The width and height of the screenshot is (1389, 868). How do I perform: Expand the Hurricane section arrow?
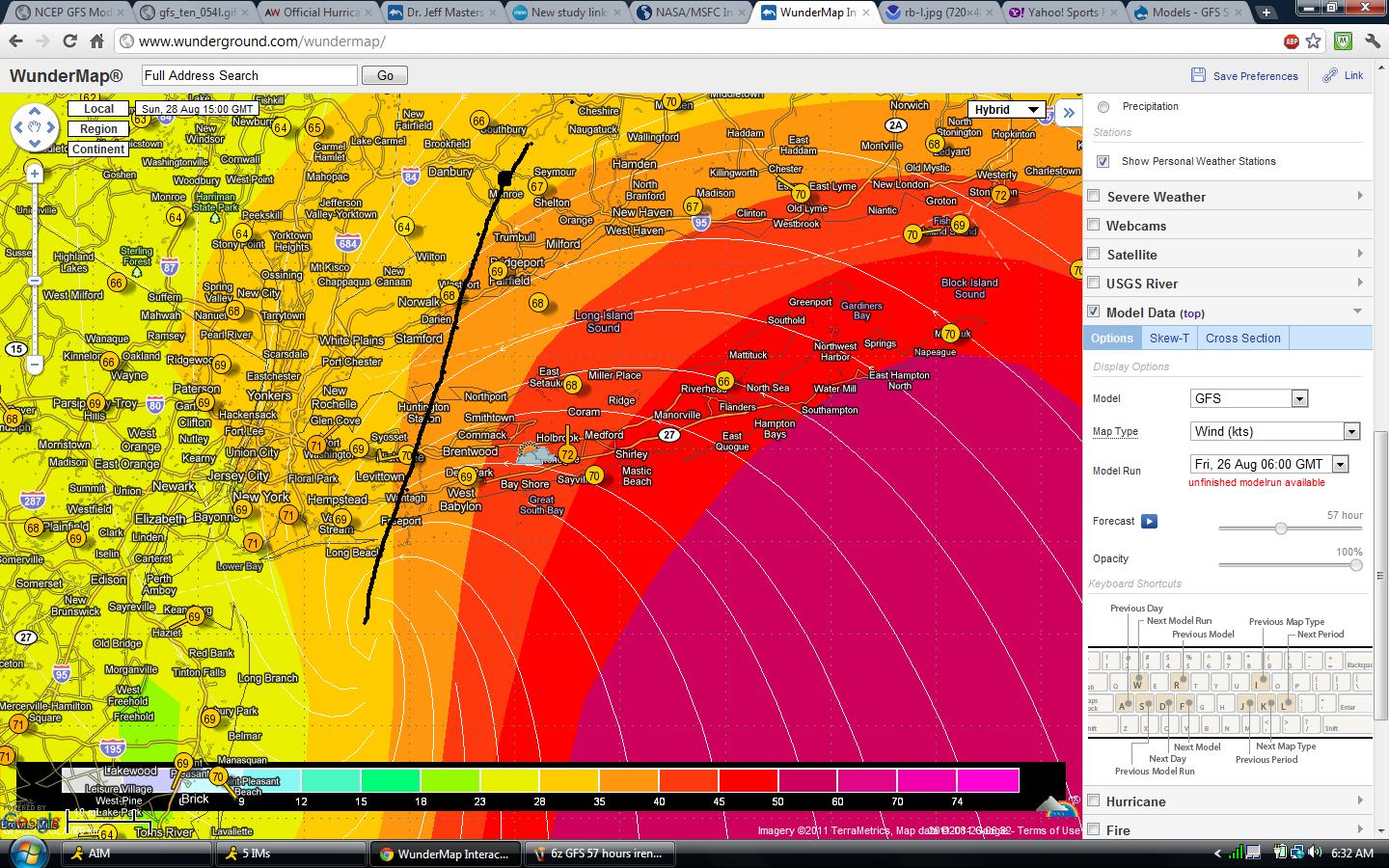(1360, 800)
